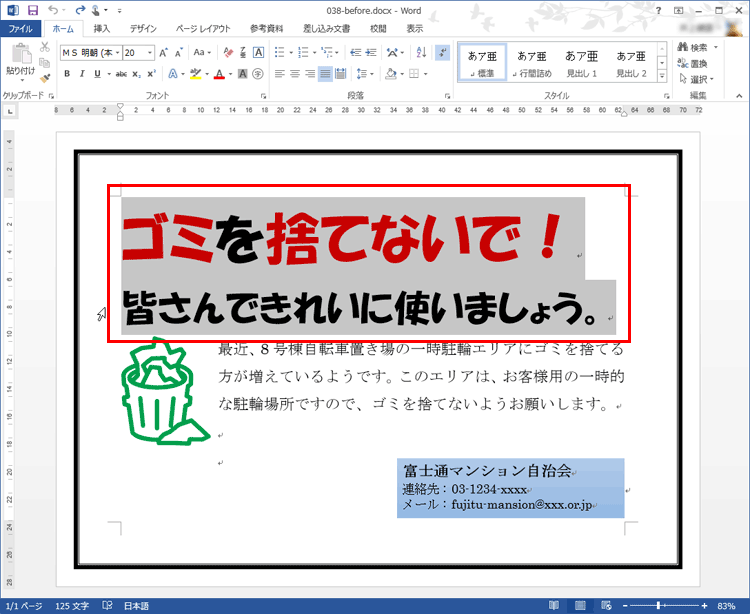
Task: Switch to the 差し込み文書 tab
Action: (x=326, y=29)
